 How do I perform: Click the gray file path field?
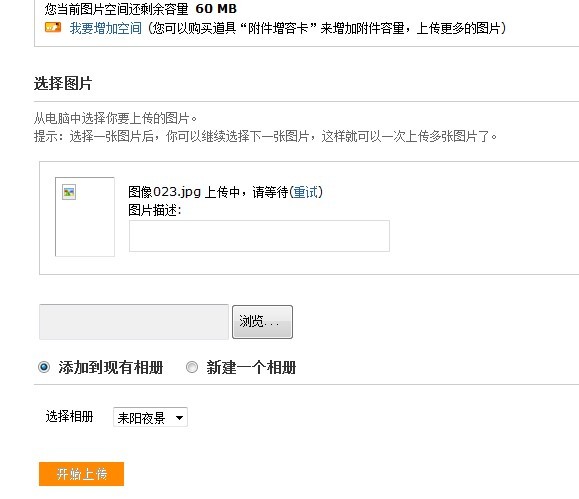[134, 322]
